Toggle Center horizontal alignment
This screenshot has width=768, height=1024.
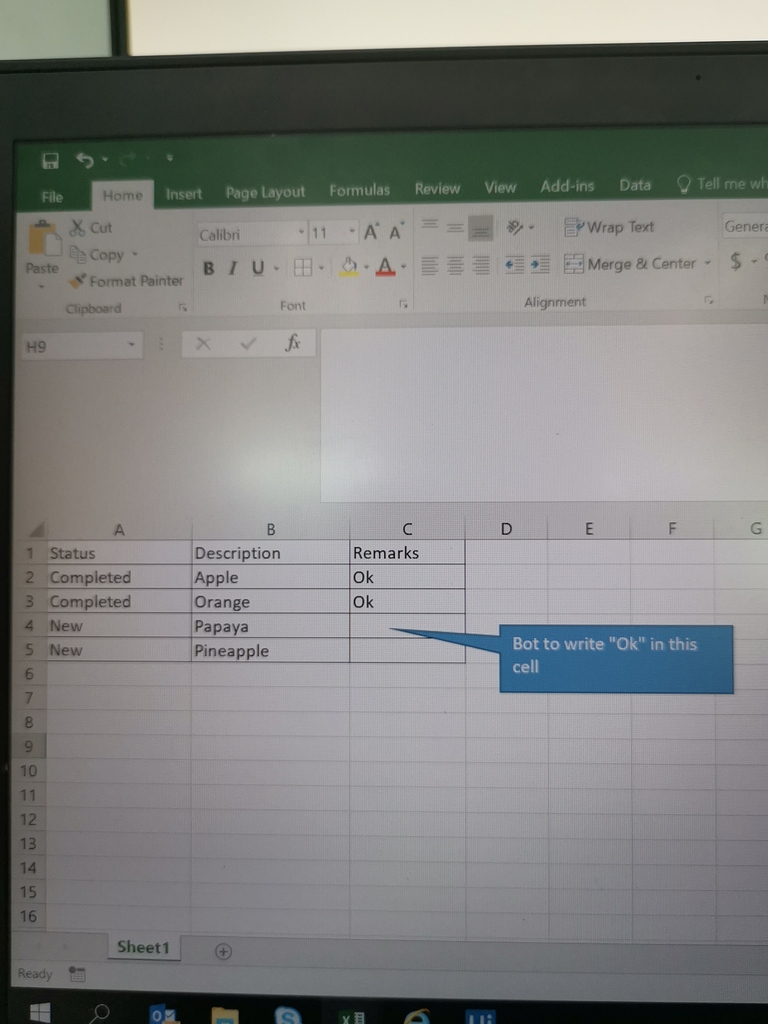click(x=455, y=265)
